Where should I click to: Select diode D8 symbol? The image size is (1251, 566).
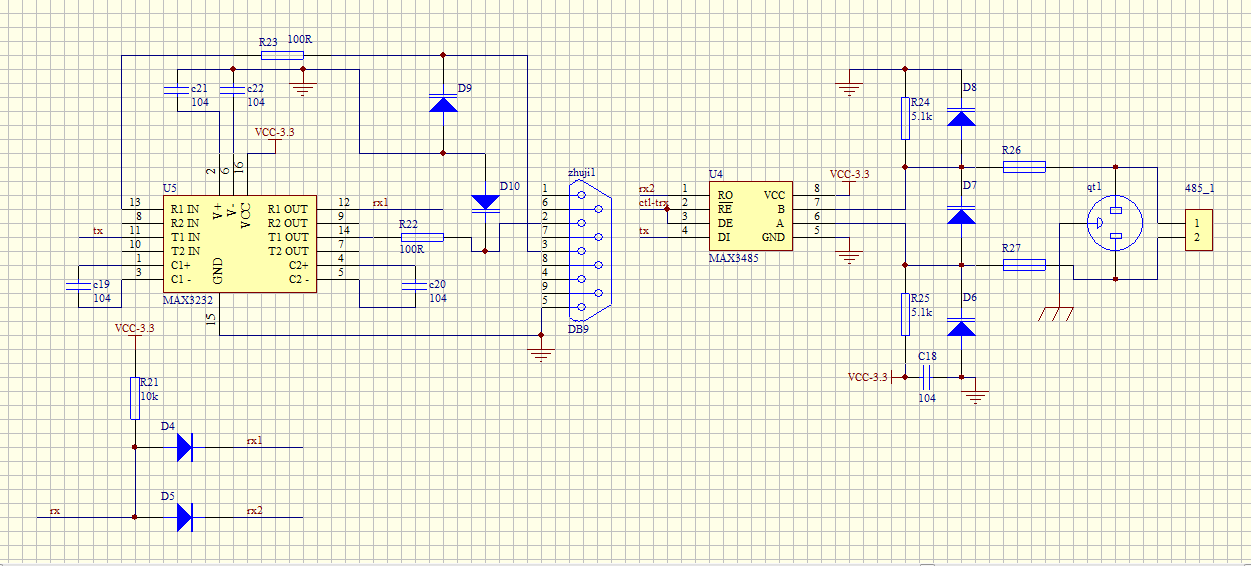tap(961, 117)
